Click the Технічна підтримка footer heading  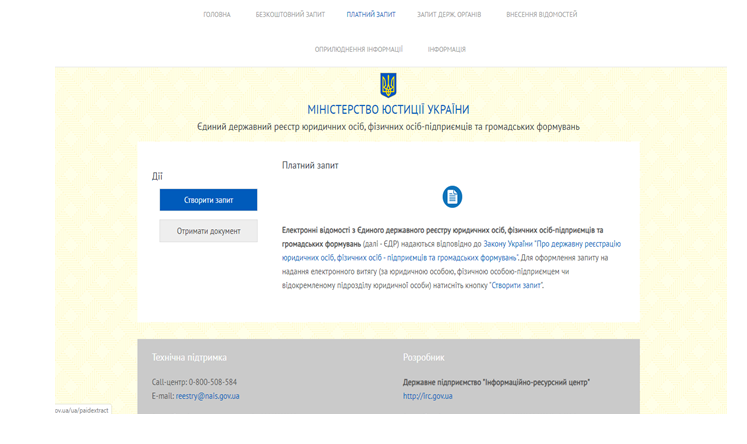pos(189,357)
